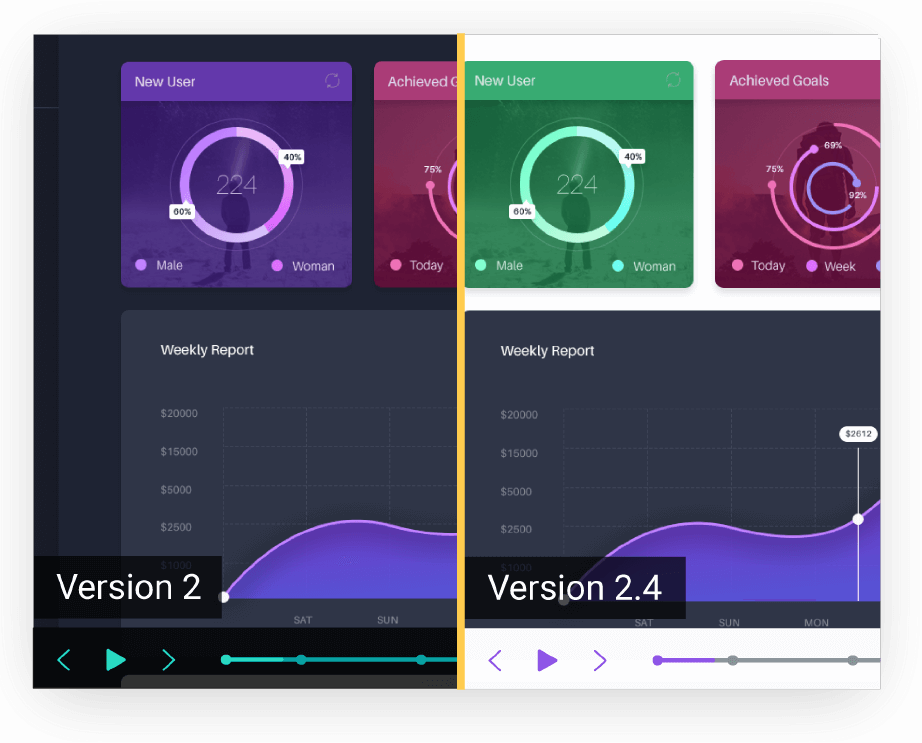Click the Version 2.4 caption label
922x743 pixels.
(575, 588)
